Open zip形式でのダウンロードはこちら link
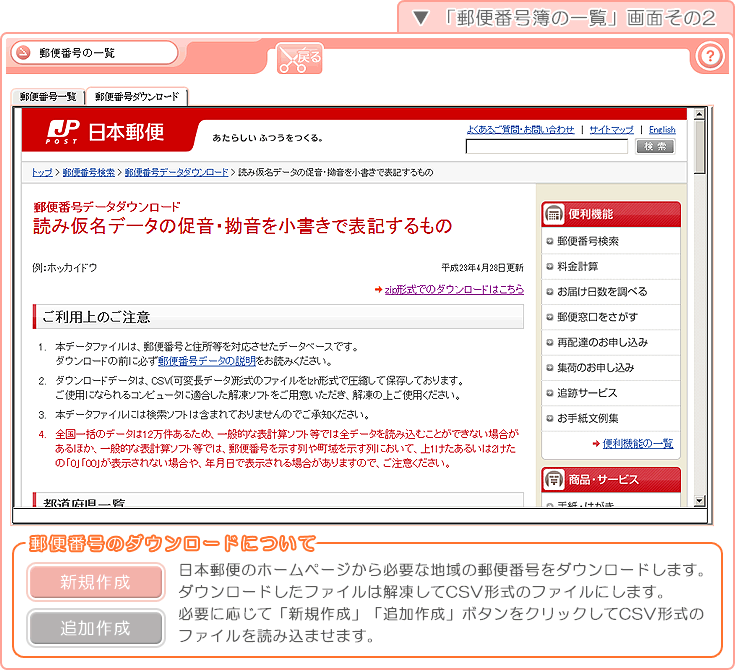735x670 pixels. tap(453, 289)
